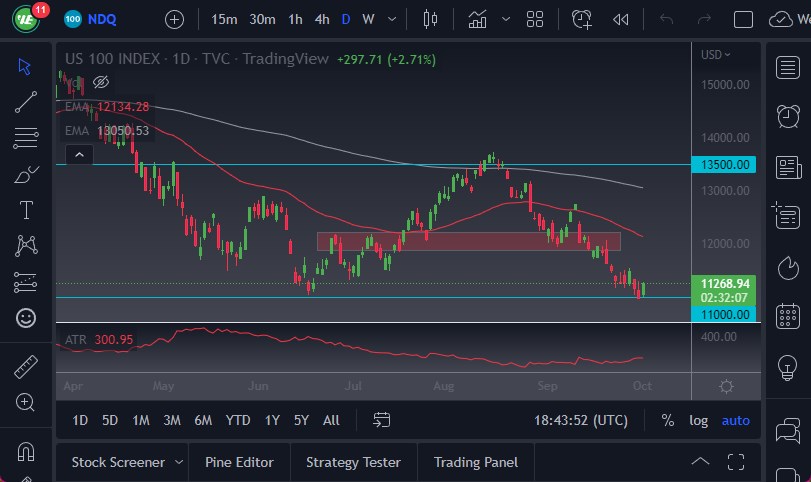Collapse the indicator legend chevron
The height and width of the screenshot is (482, 811).
[78, 154]
